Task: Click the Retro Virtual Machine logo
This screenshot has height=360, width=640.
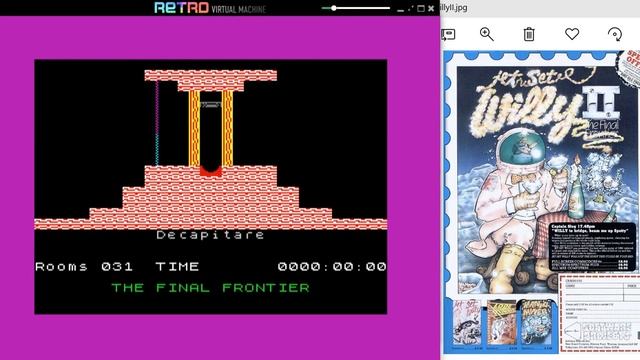Action: [x=210, y=8]
